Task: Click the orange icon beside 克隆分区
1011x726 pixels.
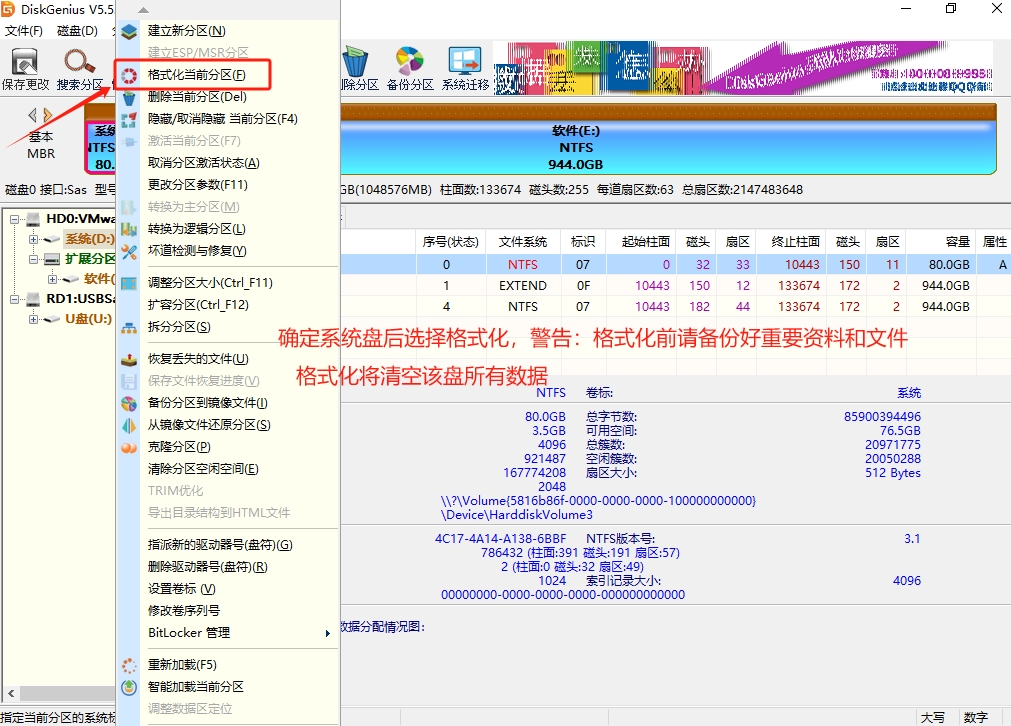Action: point(129,447)
